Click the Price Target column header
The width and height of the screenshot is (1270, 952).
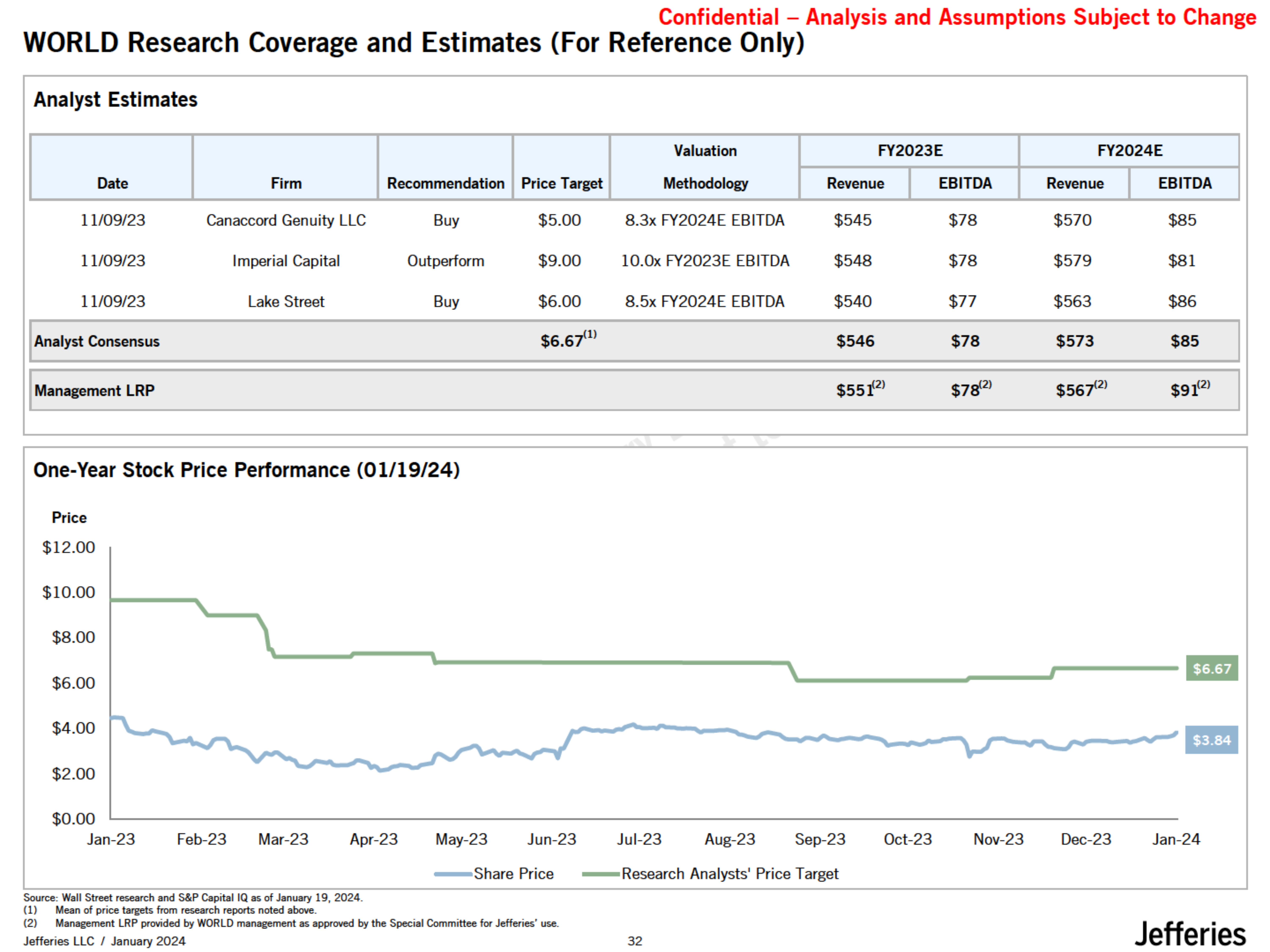[x=562, y=183]
